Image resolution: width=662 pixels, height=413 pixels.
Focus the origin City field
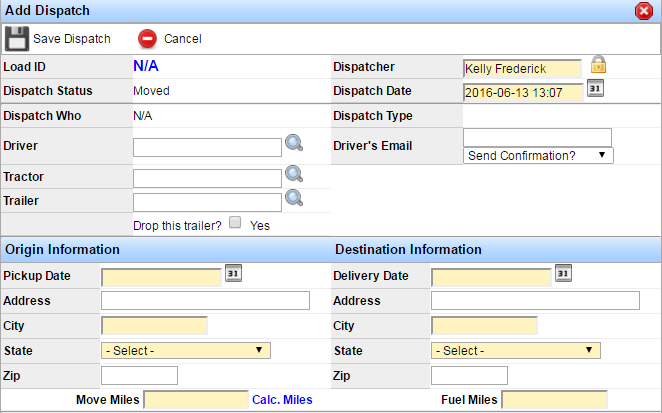(x=155, y=326)
